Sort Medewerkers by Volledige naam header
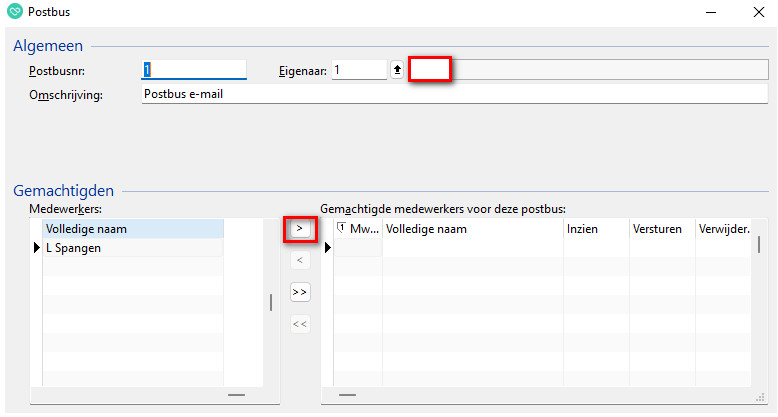Image resolution: width=778 pixels, height=417 pixels. point(133,229)
